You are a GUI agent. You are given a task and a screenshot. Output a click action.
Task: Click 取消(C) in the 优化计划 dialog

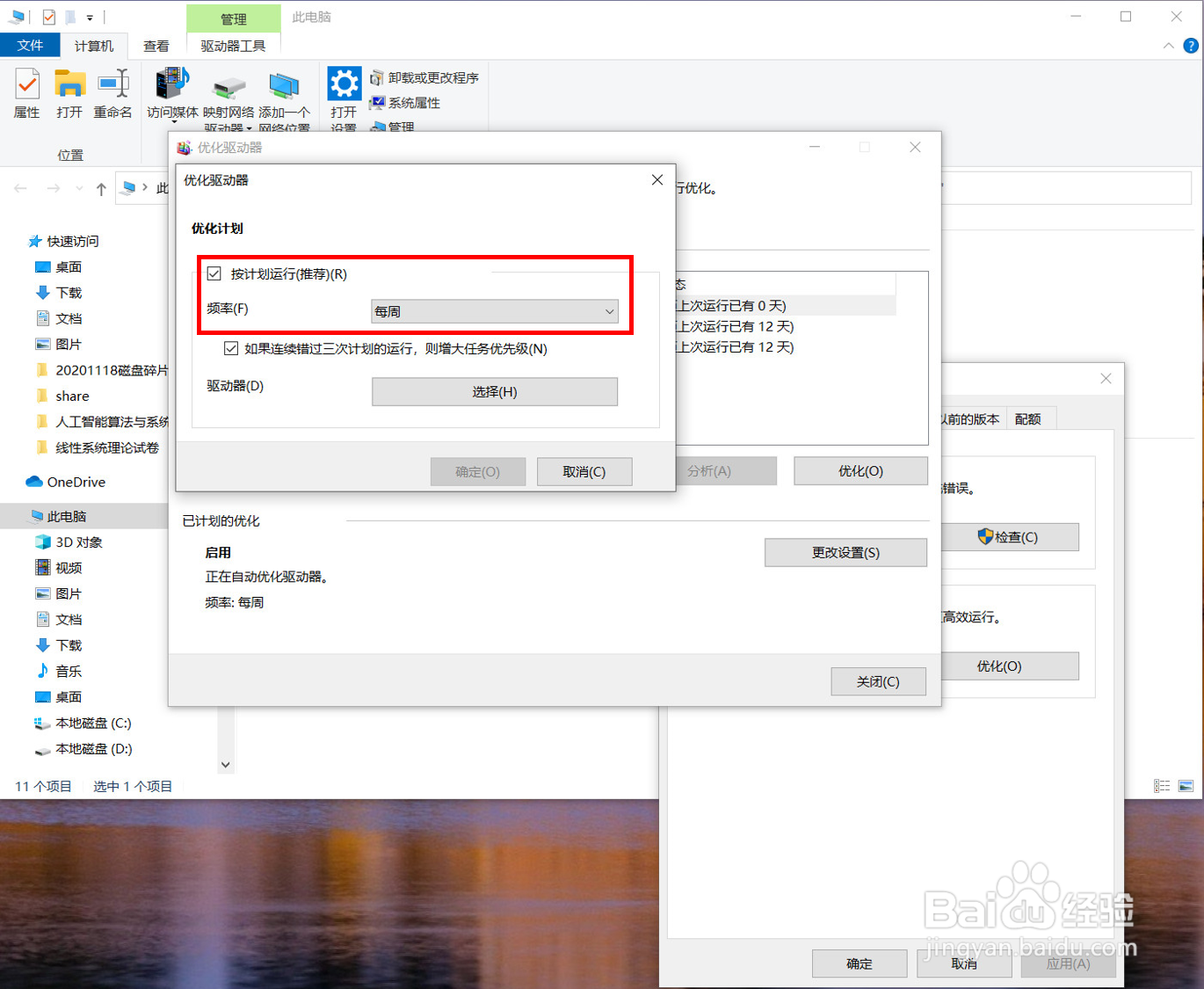click(584, 471)
